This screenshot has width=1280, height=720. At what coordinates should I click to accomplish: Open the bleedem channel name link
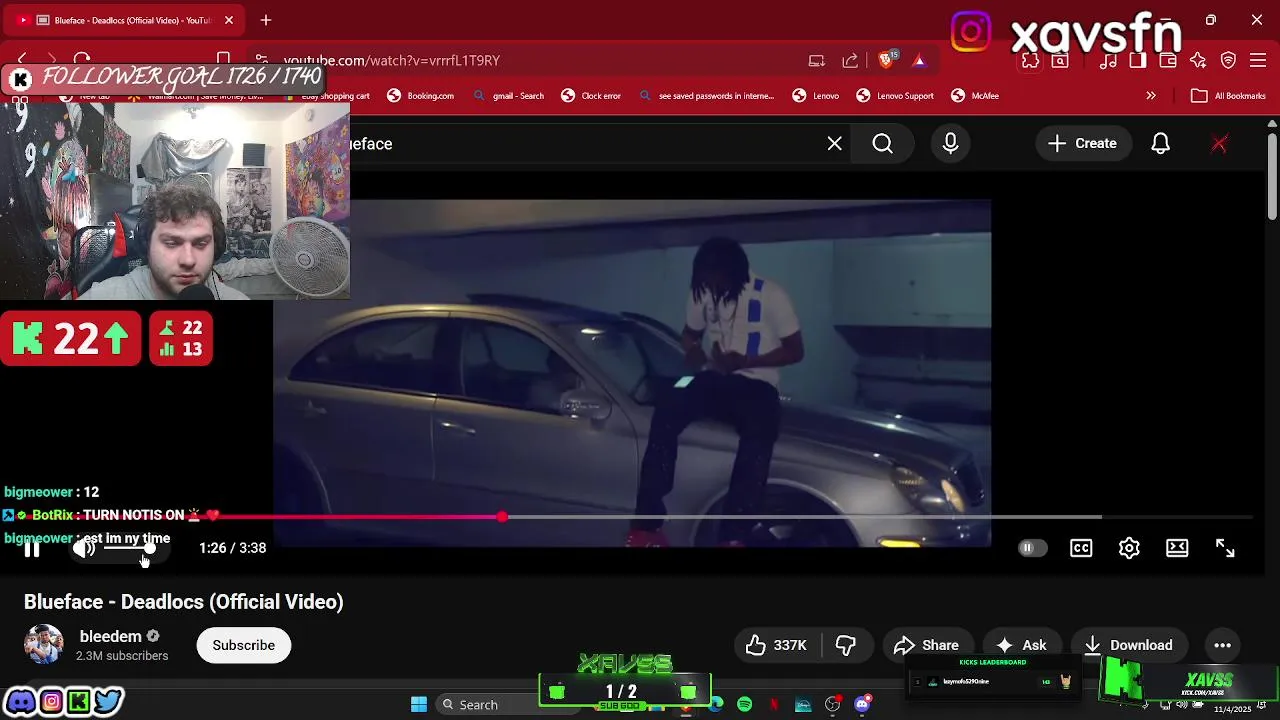pyautogui.click(x=110, y=637)
